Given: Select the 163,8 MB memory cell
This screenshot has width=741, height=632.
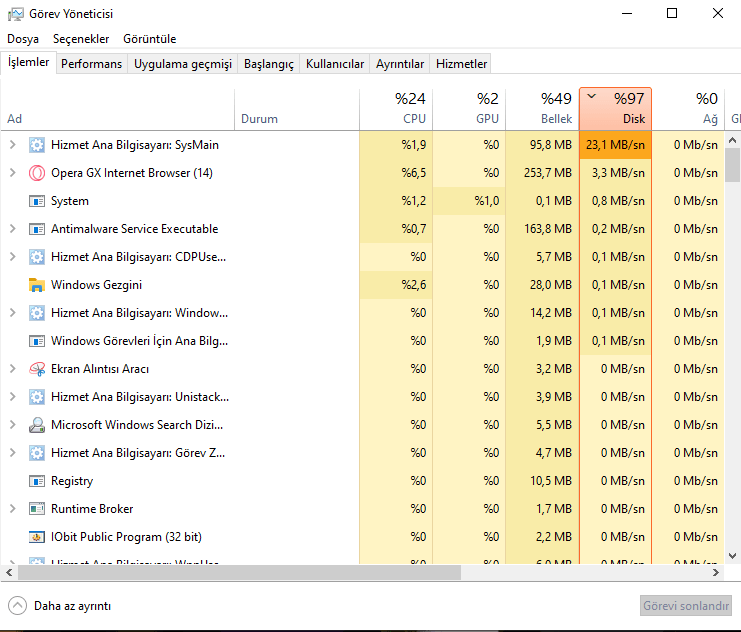Looking at the screenshot, I should (543, 229).
